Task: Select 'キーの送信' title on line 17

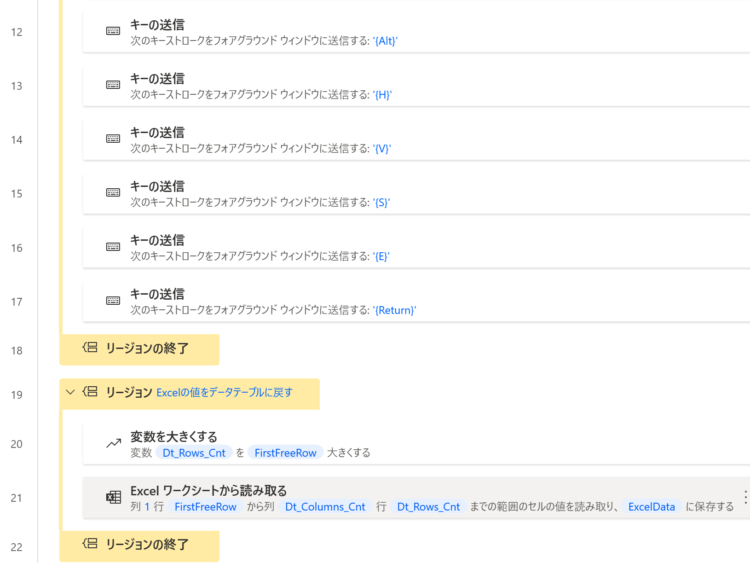Action: click(157, 294)
